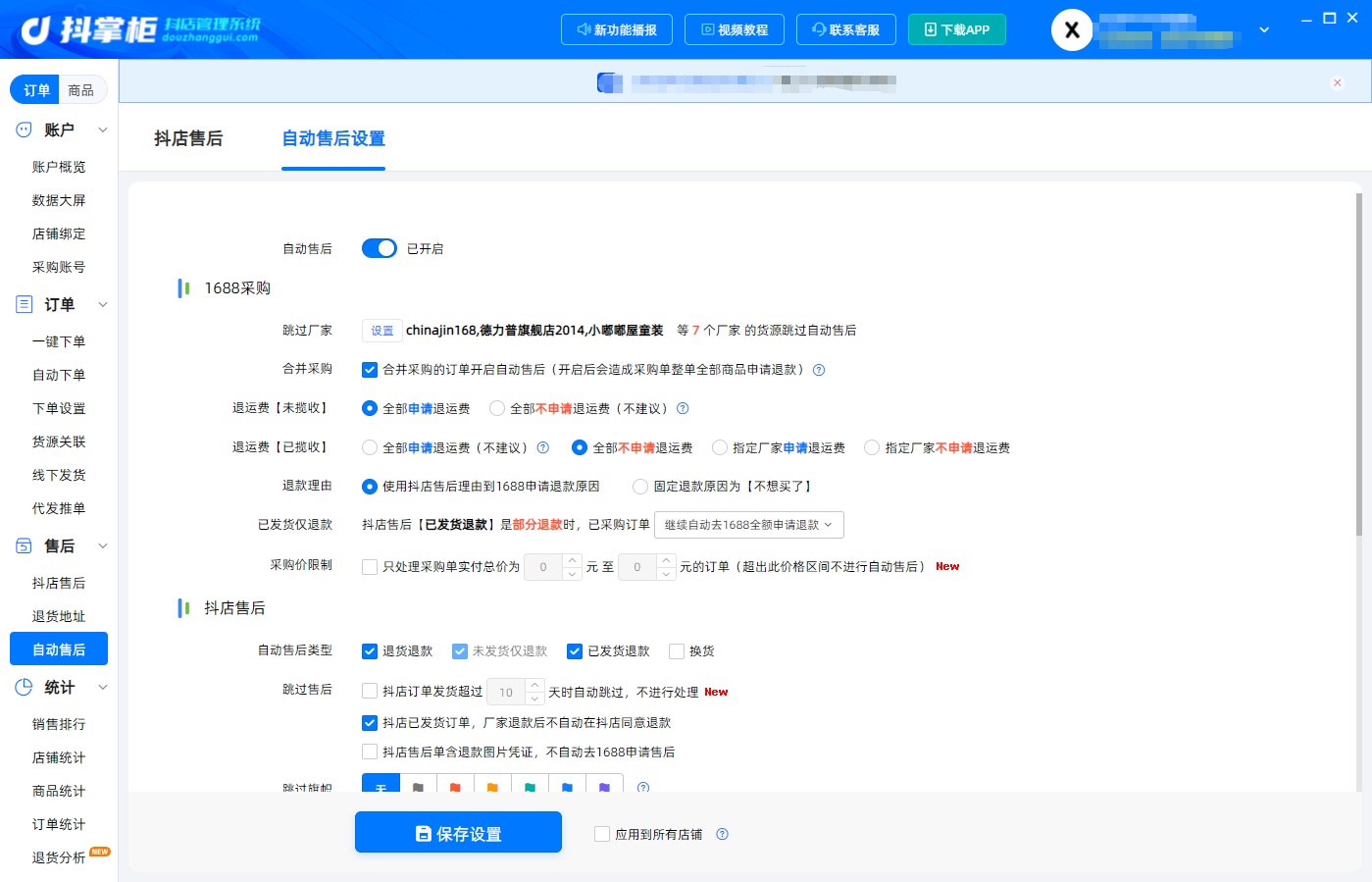Select the blue flag in 跳过旗帜

point(567,787)
